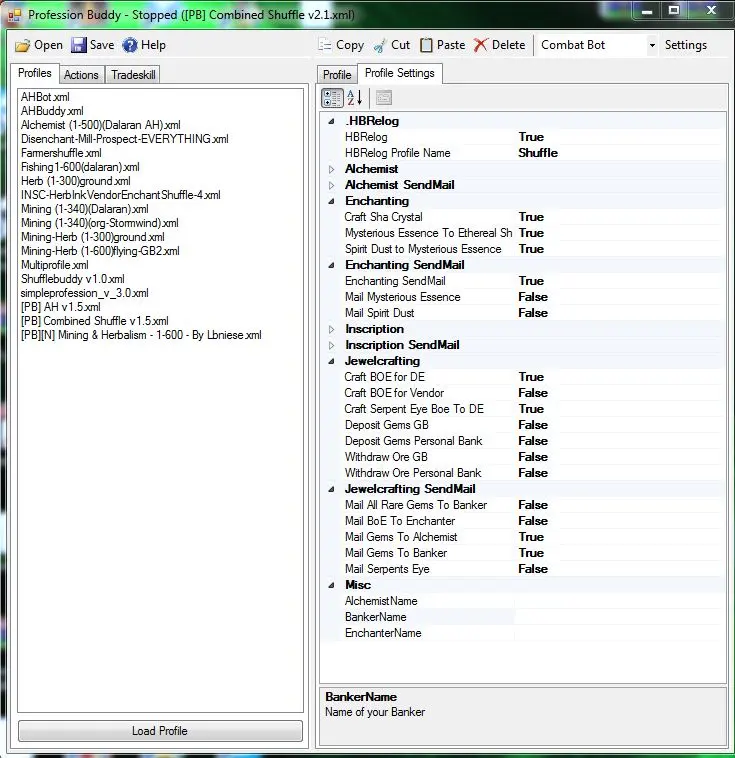
Task: Click the Load Profile button
Action: coord(160,731)
